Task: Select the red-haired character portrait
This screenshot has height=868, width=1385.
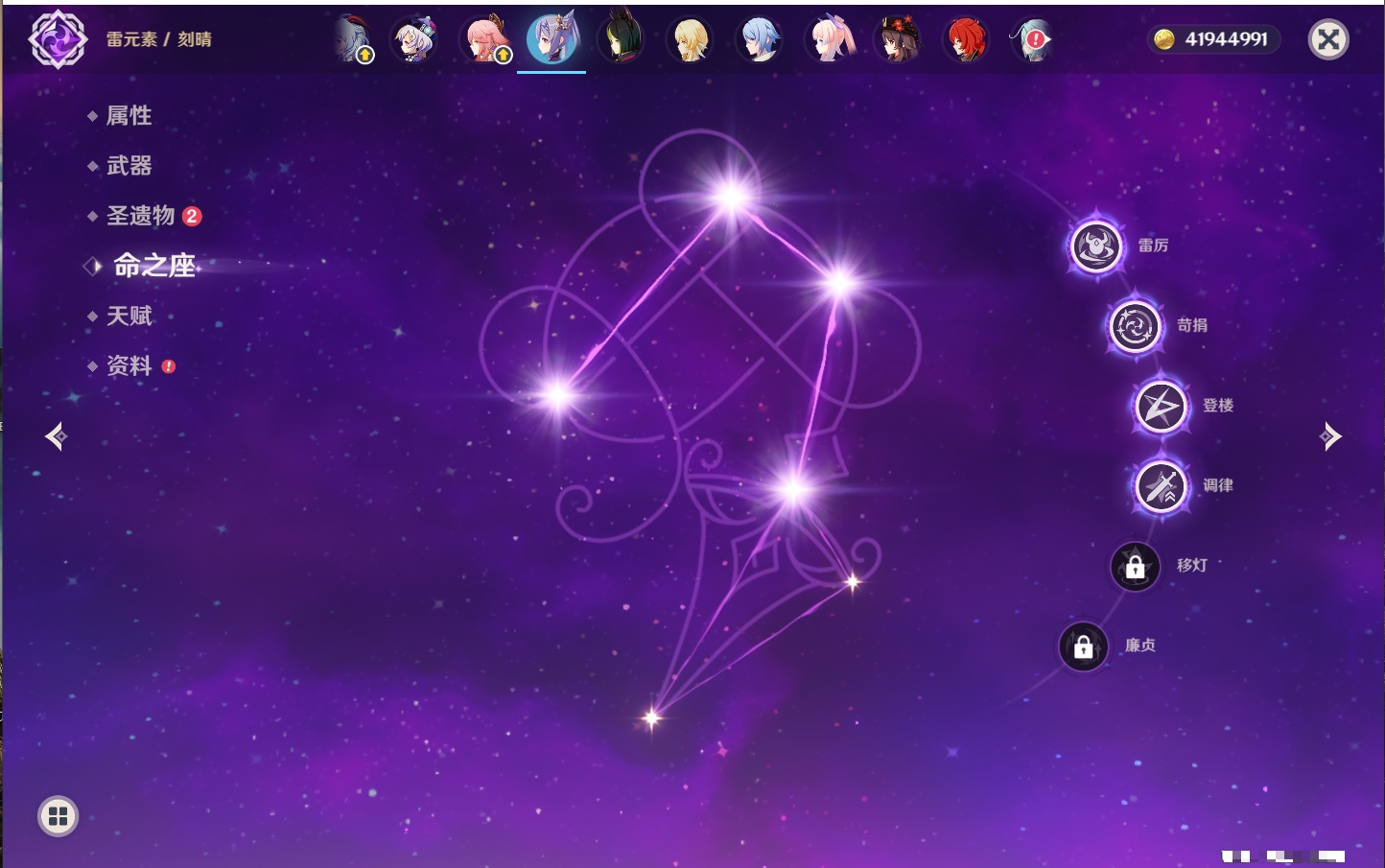Action: pyautogui.click(x=966, y=39)
